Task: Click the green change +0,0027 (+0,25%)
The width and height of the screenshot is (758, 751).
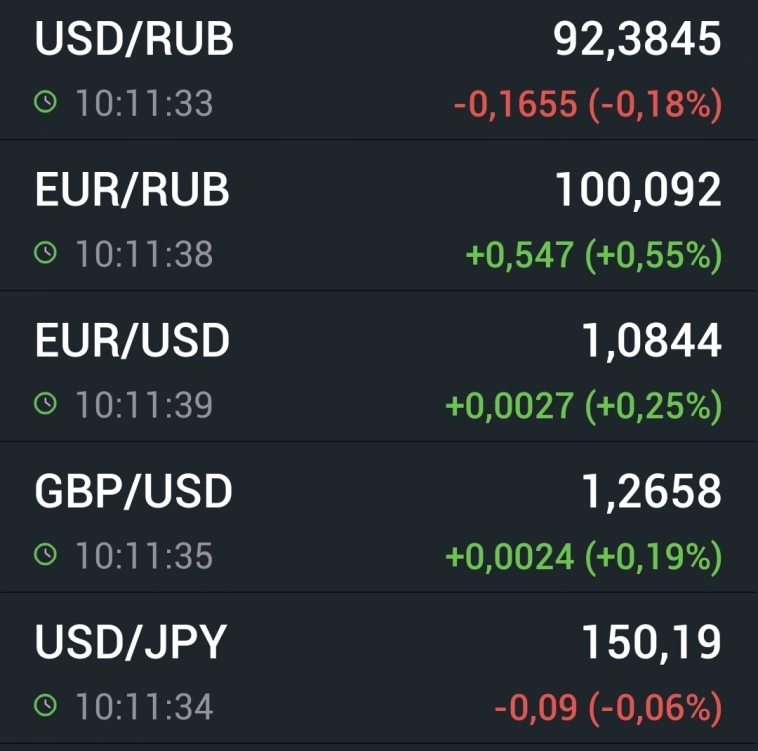Action: click(x=583, y=406)
